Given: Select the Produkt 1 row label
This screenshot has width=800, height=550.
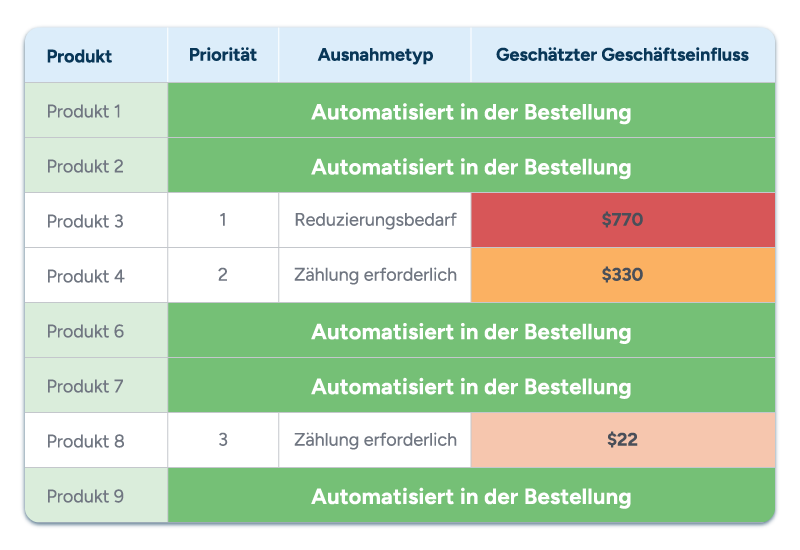Looking at the screenshot, I should click(96, 111).
